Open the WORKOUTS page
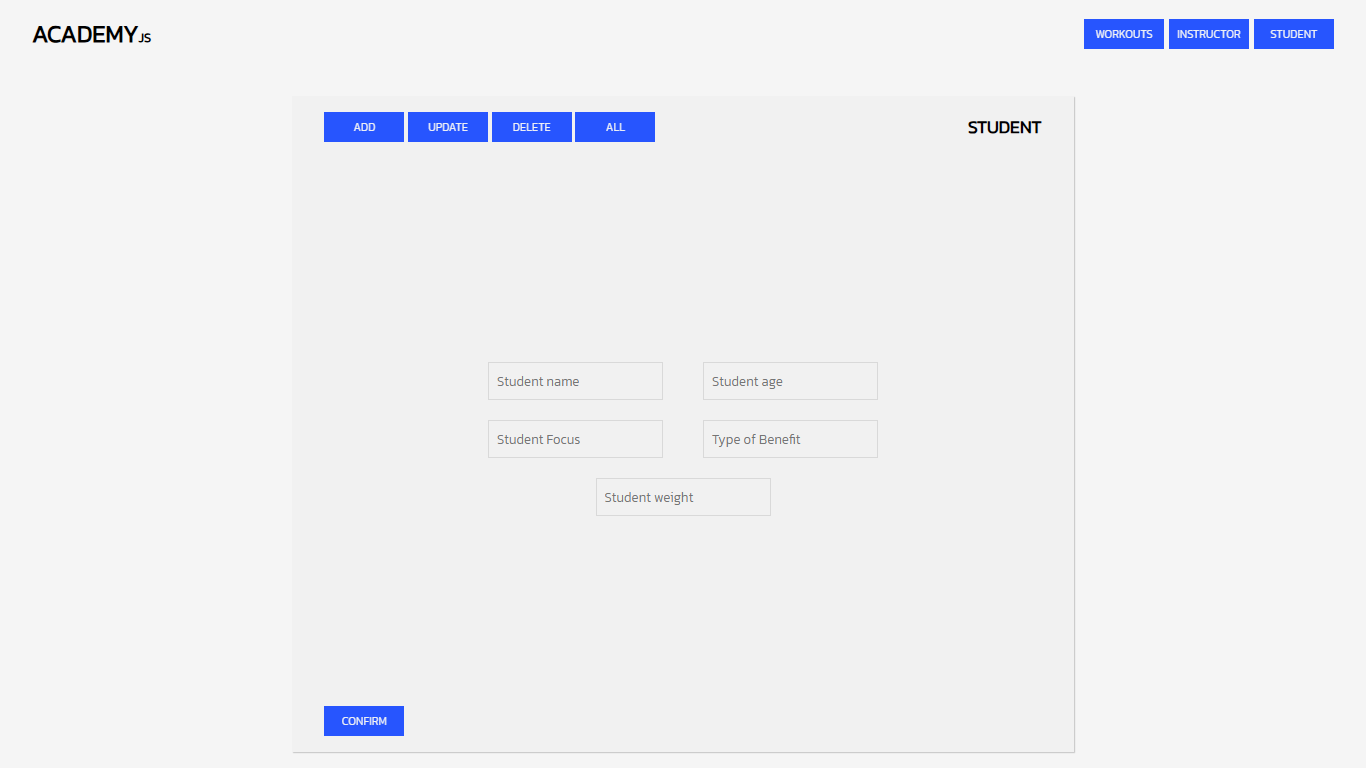 click(1123, 34)
